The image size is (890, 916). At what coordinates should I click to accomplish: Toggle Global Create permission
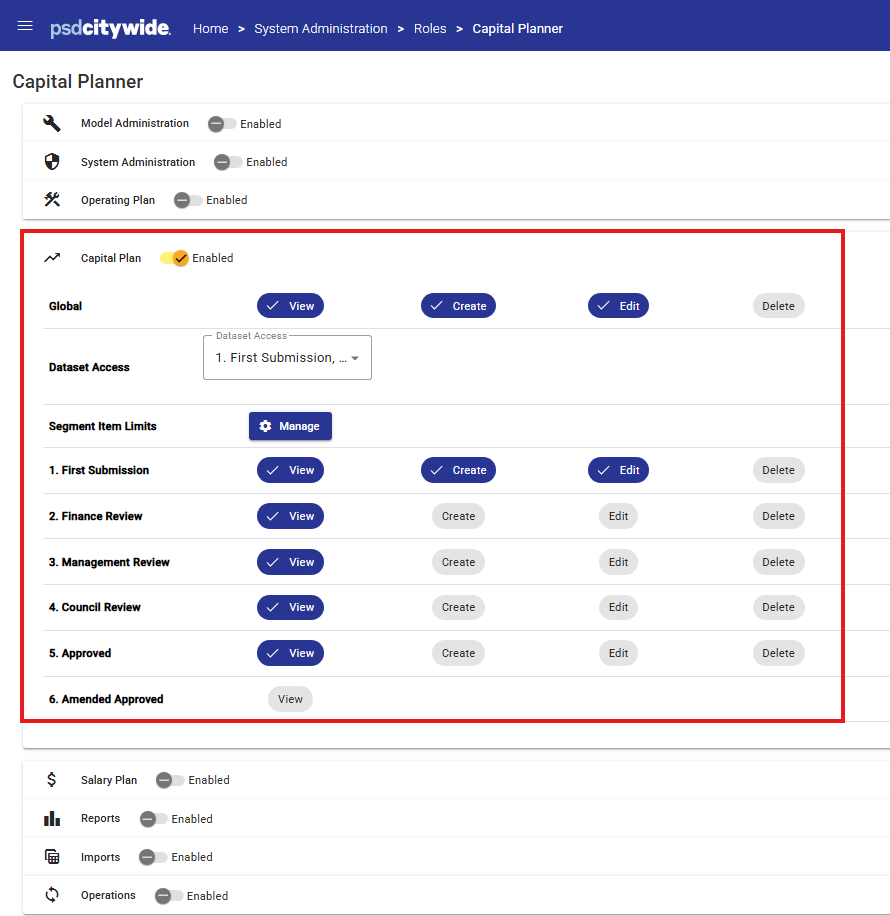[458, 306]
